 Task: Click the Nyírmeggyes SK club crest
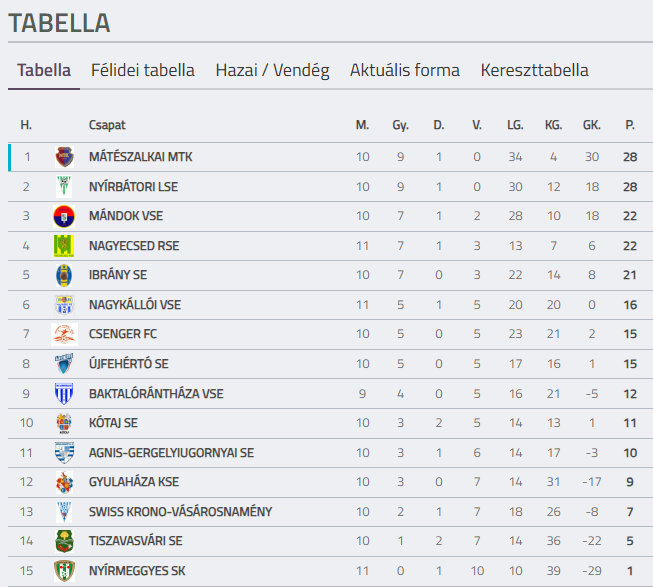point(64,571)
